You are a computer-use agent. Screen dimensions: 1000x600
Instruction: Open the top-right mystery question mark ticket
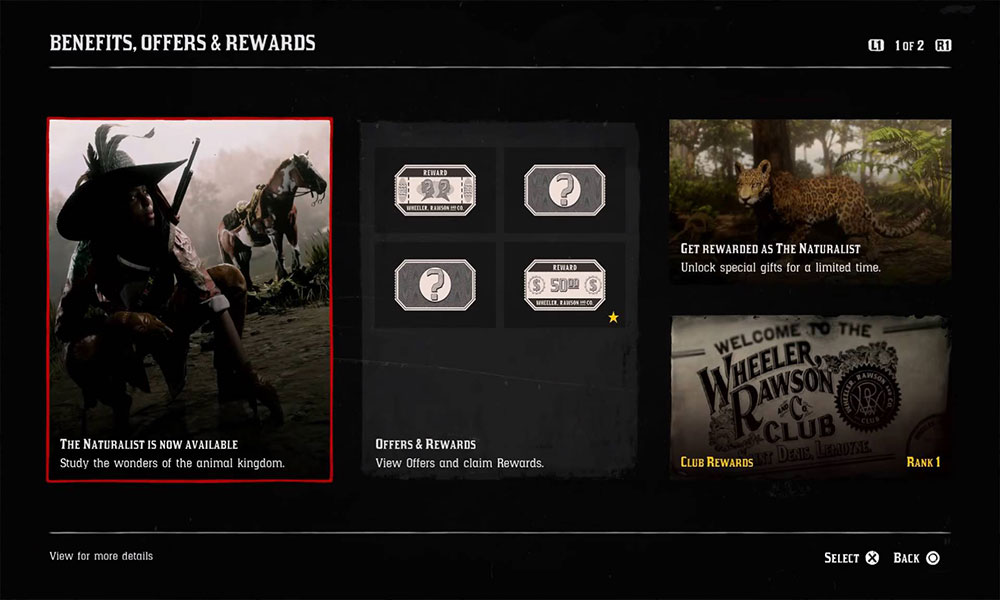tap(564, 190)
